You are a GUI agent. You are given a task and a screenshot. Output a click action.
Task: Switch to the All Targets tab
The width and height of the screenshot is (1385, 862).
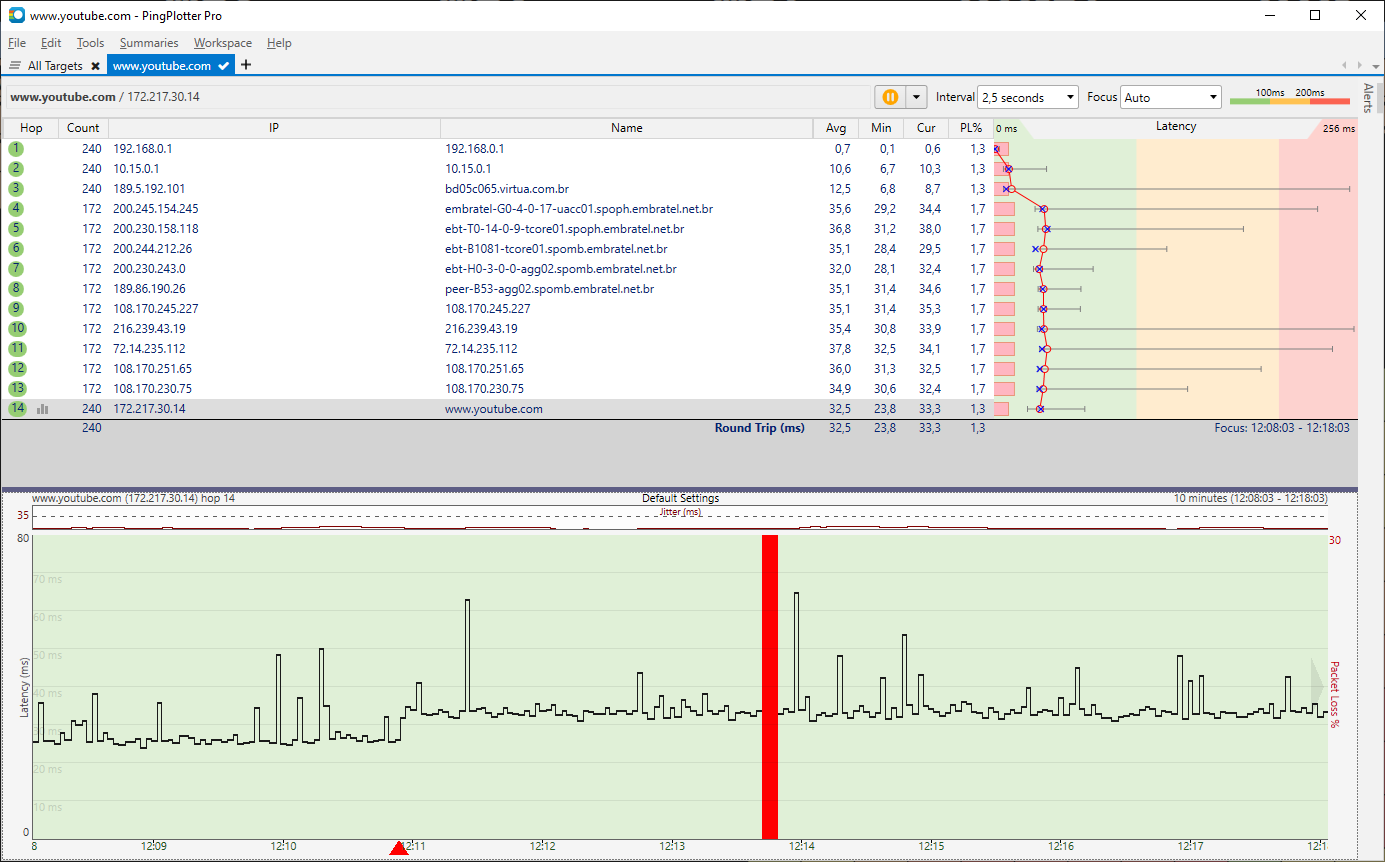tap(54, 66)
